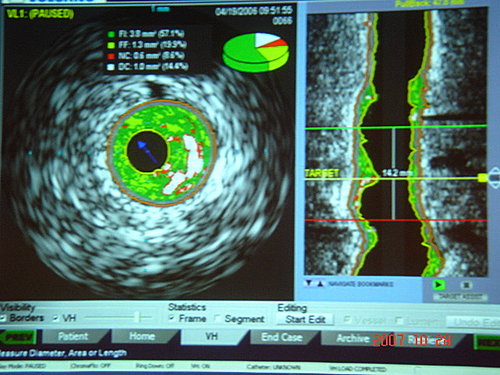Enable Frame statistics checkbox
500x375 pixels.
171,318
